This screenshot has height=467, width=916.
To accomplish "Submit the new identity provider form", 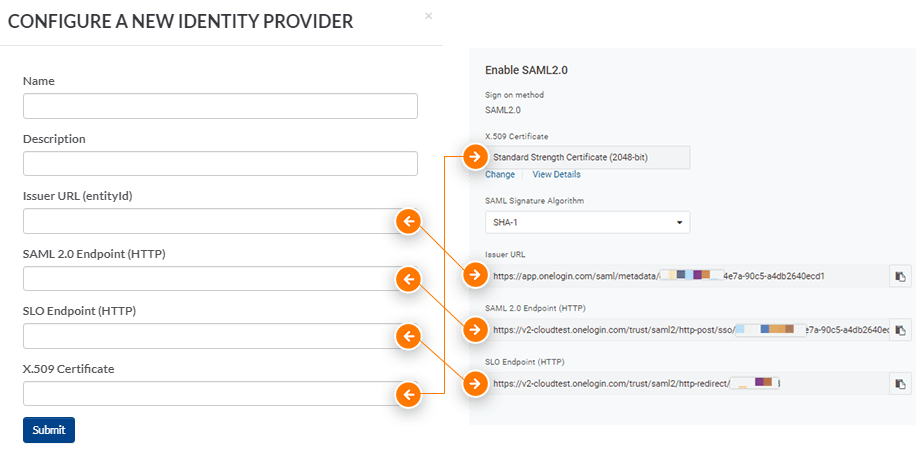I will [x=49, y=430].
